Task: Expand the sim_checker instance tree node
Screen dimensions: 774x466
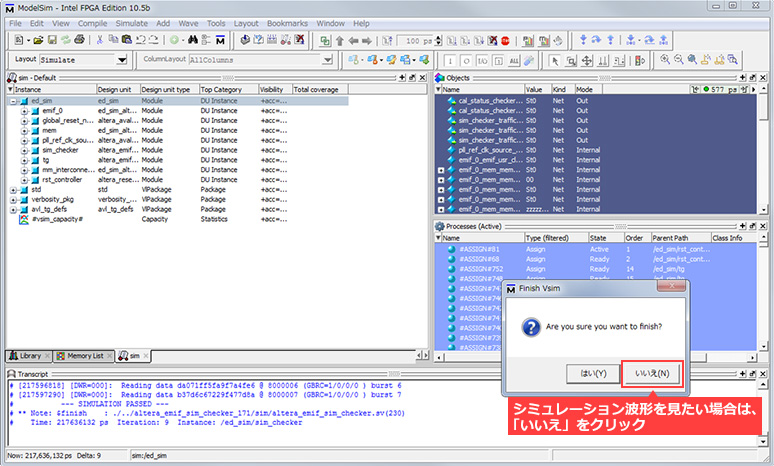Action: pyautogui.click(x=24, y=150)
